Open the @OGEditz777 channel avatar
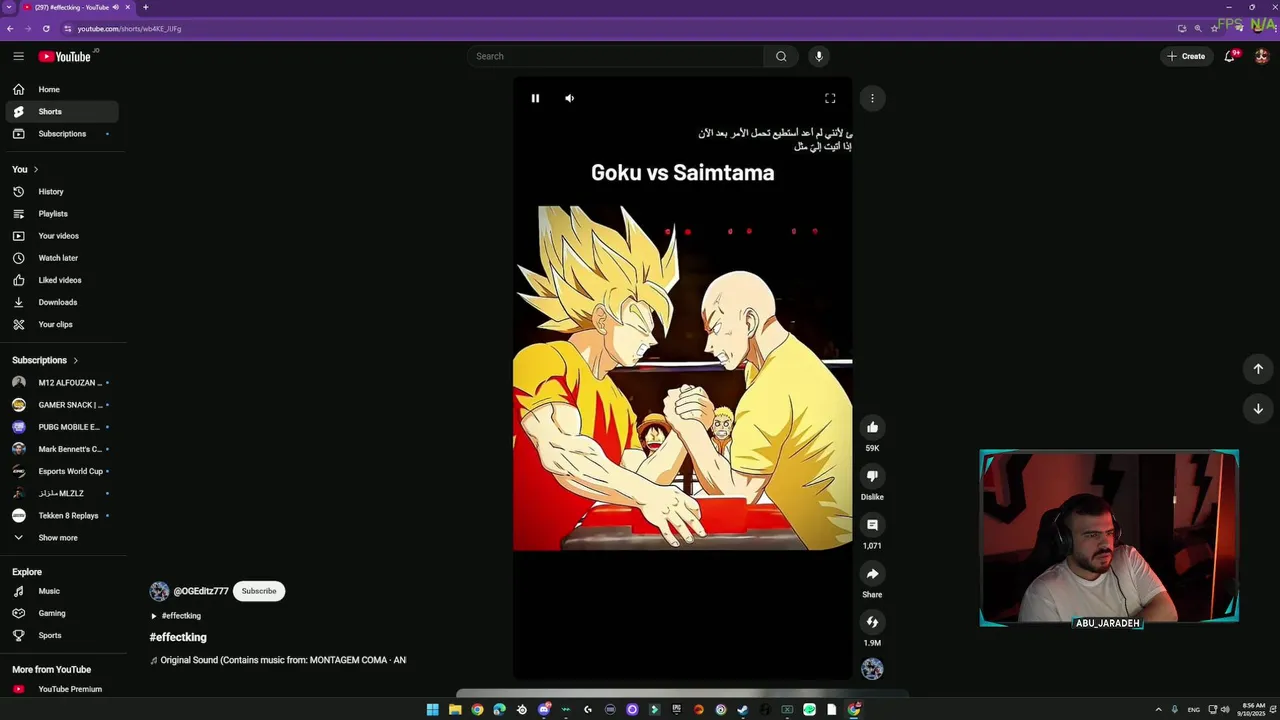The image size is (1280, 720). (x=159, y=591)
